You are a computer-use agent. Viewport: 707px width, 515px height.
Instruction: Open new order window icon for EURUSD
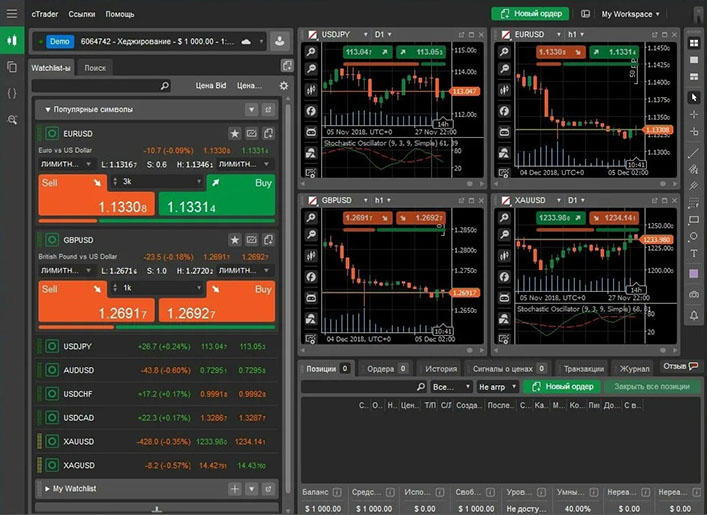click(268, 133)
